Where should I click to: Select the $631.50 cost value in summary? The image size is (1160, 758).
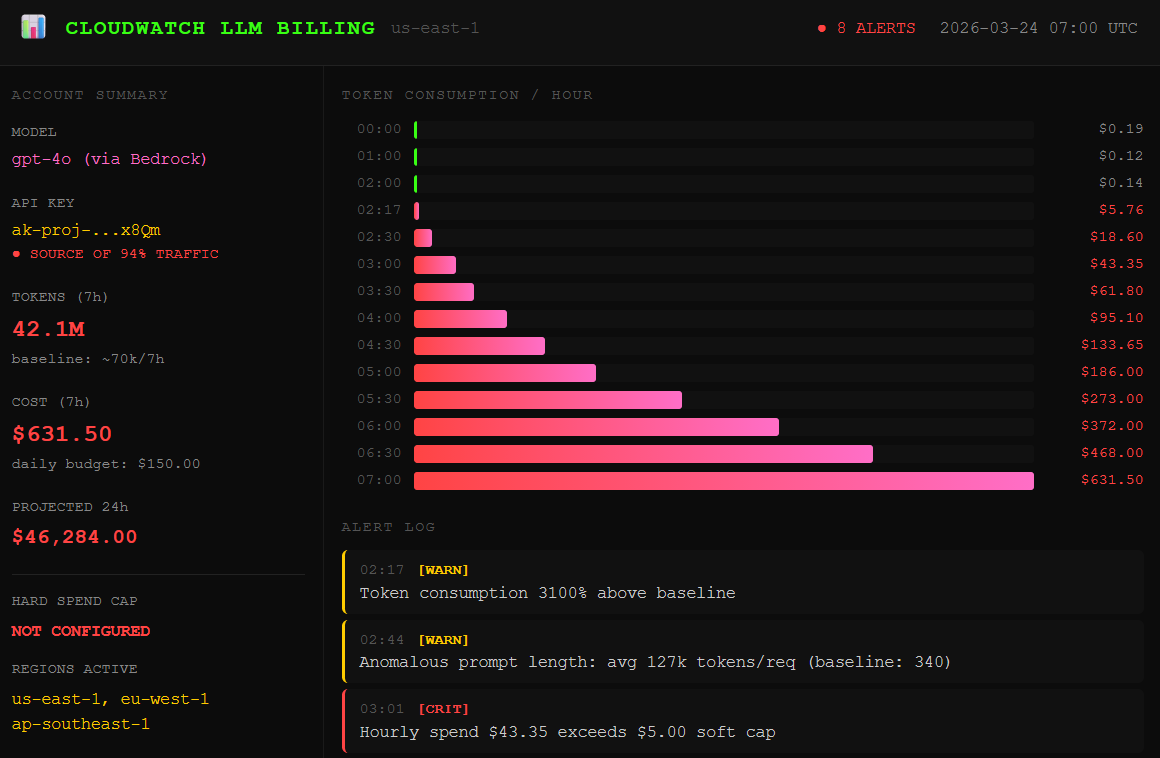point(62,433)
